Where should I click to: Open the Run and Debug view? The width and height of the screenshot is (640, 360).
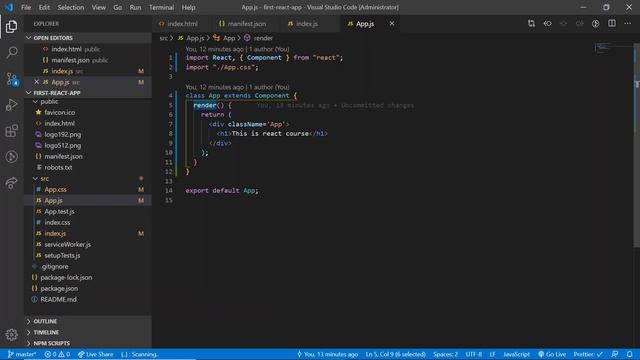11,105
